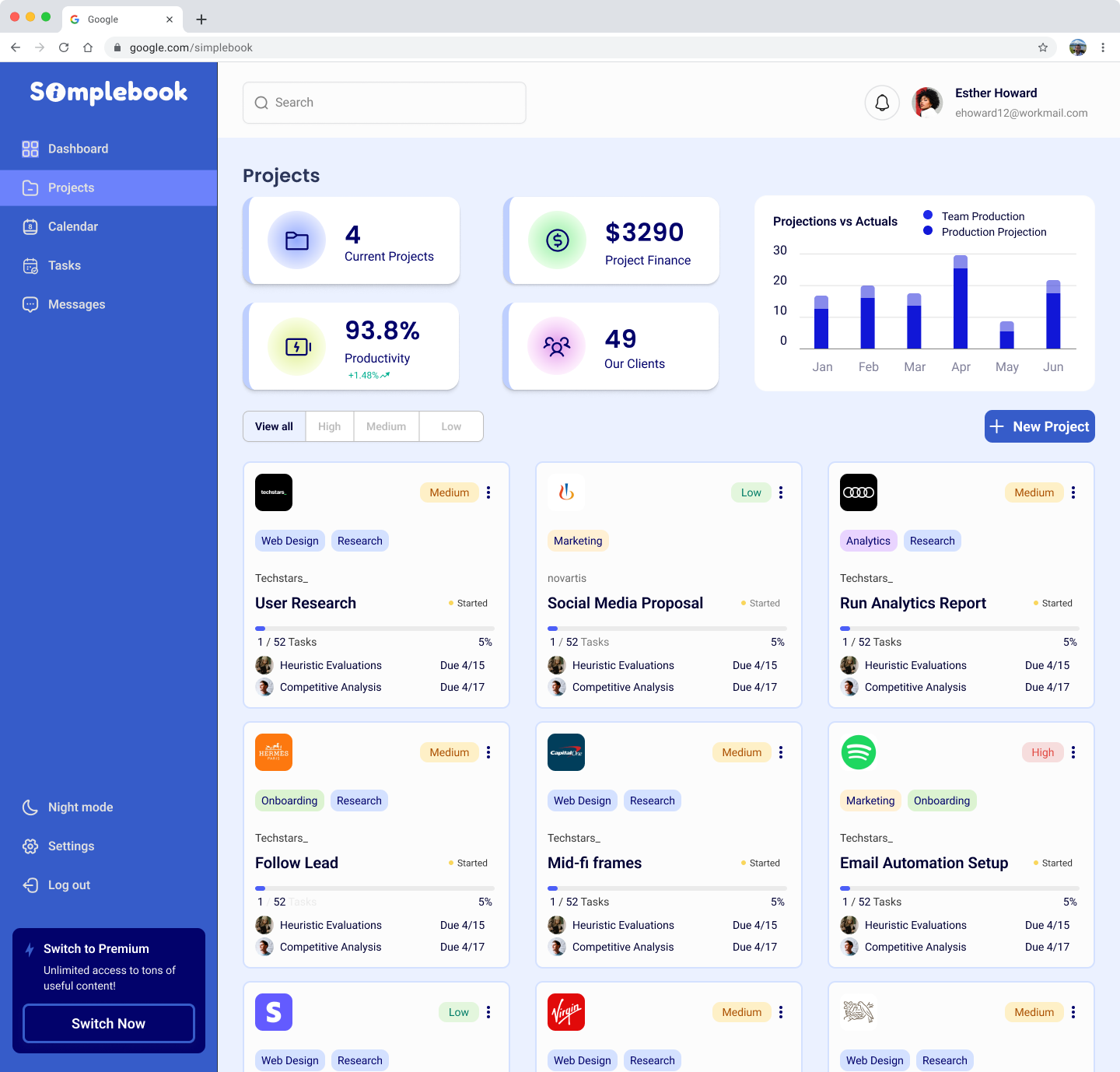Open the Techstars logo on User Research card
This screenshot has height=1072, width=1120.
274,492
